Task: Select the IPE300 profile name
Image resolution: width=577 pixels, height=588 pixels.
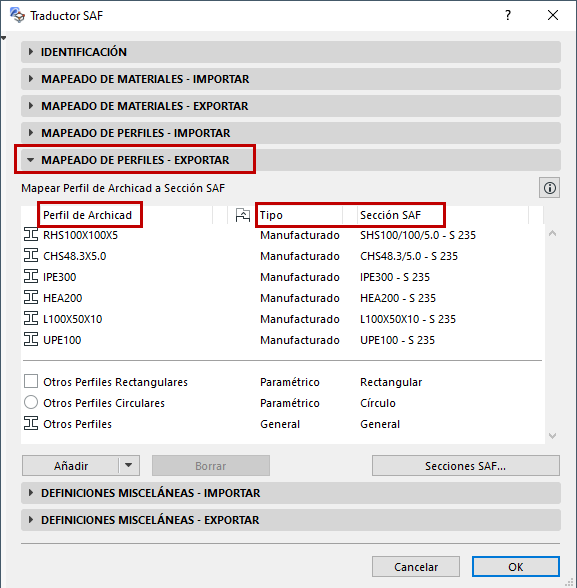Action: (60, 277)
